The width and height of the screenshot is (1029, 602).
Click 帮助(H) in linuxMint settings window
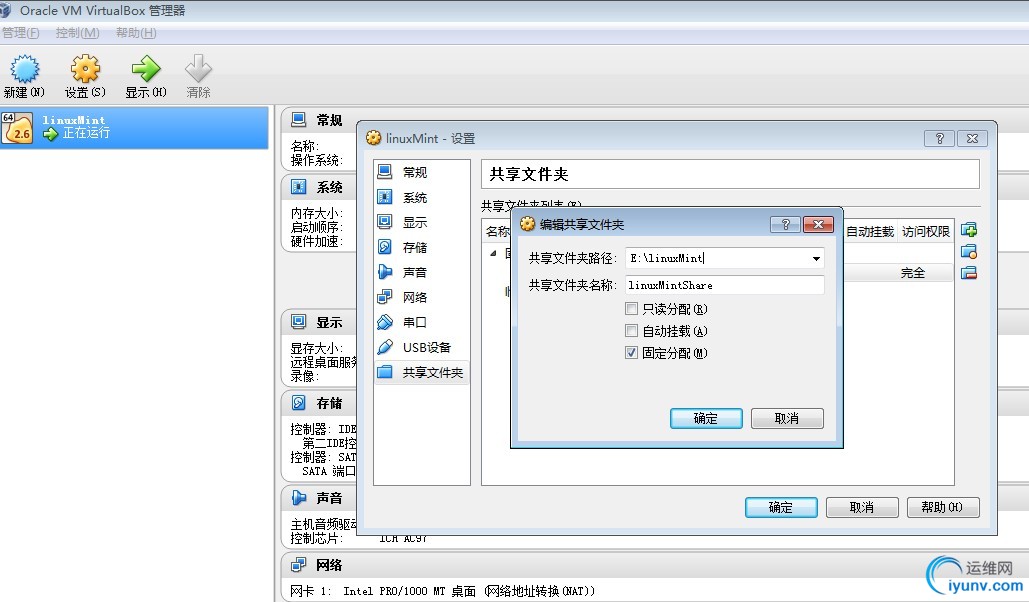click(943, 507)
